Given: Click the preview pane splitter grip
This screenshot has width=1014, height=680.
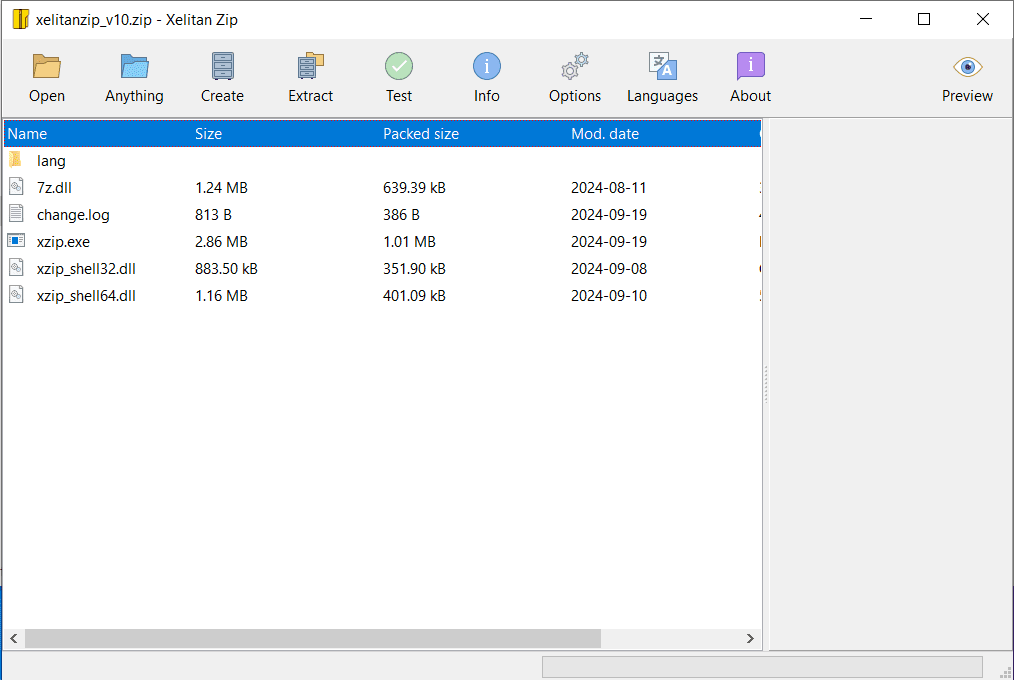Looking at the screenshot, I should (766, 384).
